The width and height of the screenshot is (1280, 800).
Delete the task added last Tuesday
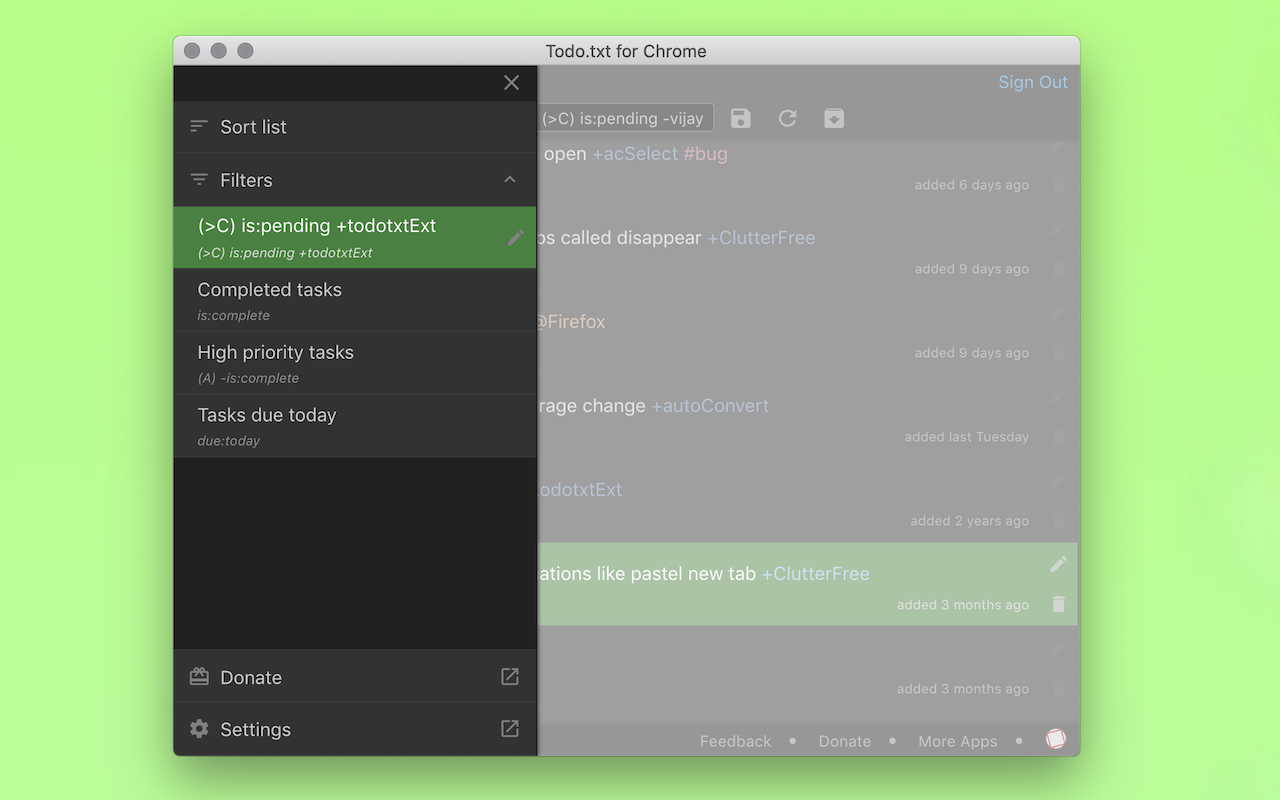(x=1058, y=436)
